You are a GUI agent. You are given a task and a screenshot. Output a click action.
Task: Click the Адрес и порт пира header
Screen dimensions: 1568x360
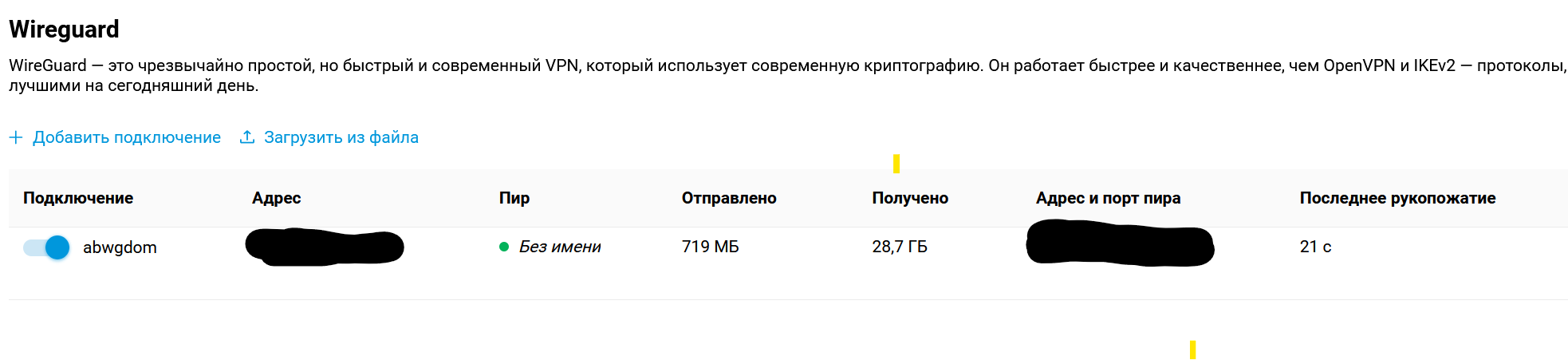(1108, 198)
